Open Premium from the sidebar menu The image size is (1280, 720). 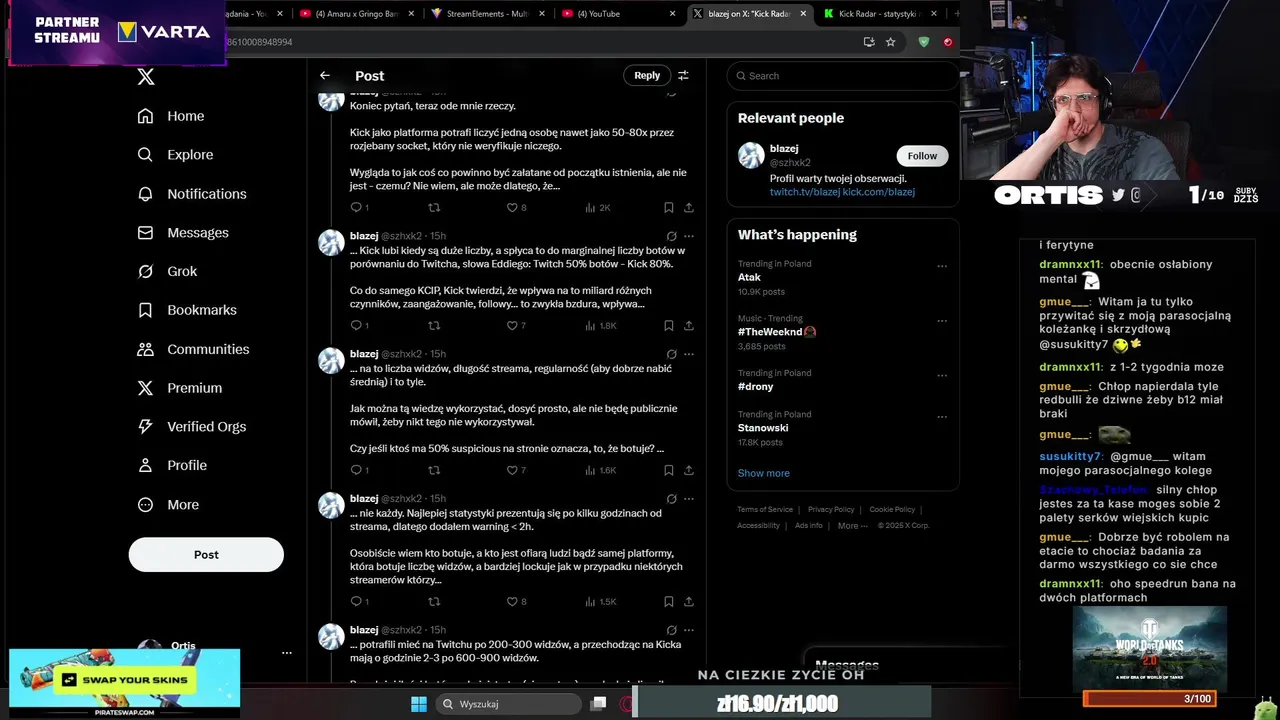(x=180, y=388)
